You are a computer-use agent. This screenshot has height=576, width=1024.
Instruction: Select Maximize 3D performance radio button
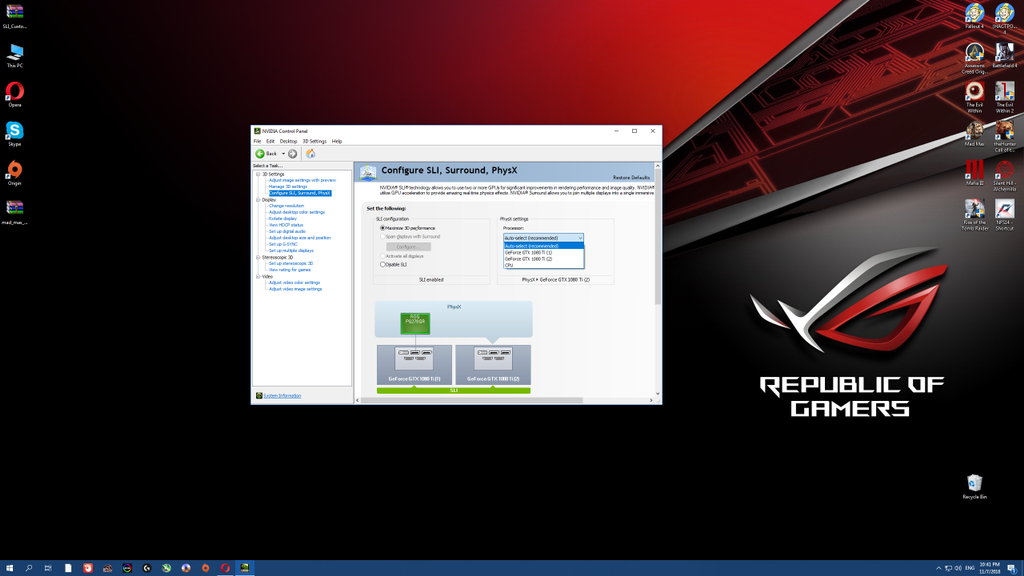click(x=383, y=228)
